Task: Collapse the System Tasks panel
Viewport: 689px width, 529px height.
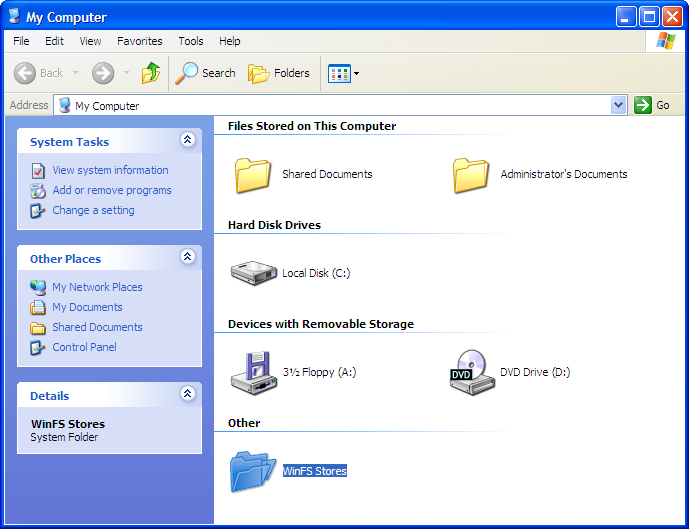Action: pyautogui.click(x=188, y=140)
